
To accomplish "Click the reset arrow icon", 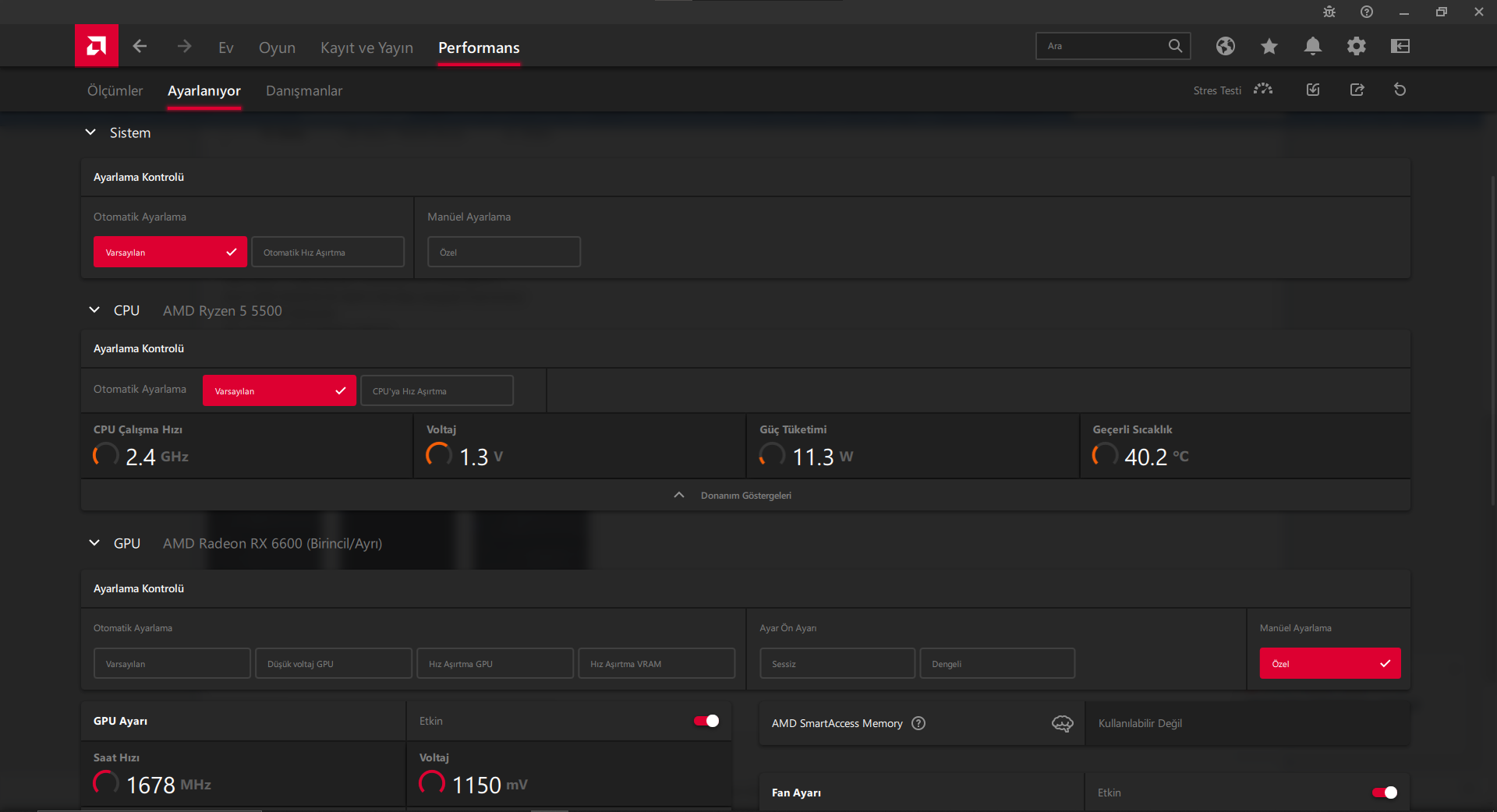I will coord(1400,90).
